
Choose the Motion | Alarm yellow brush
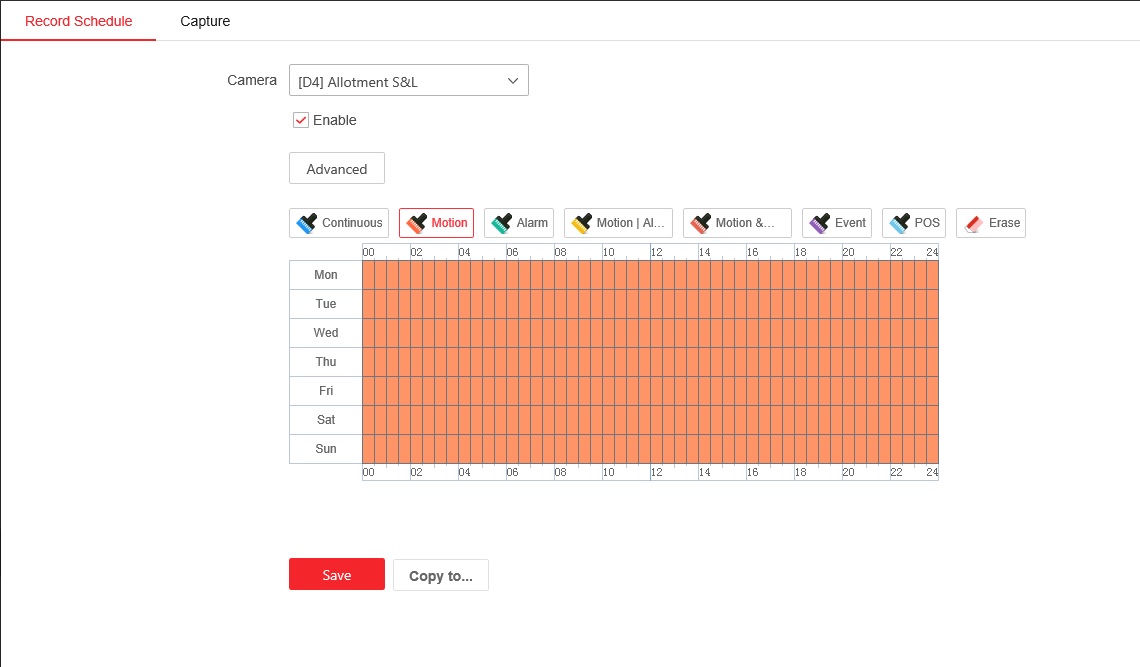click(x=618, y=223)
